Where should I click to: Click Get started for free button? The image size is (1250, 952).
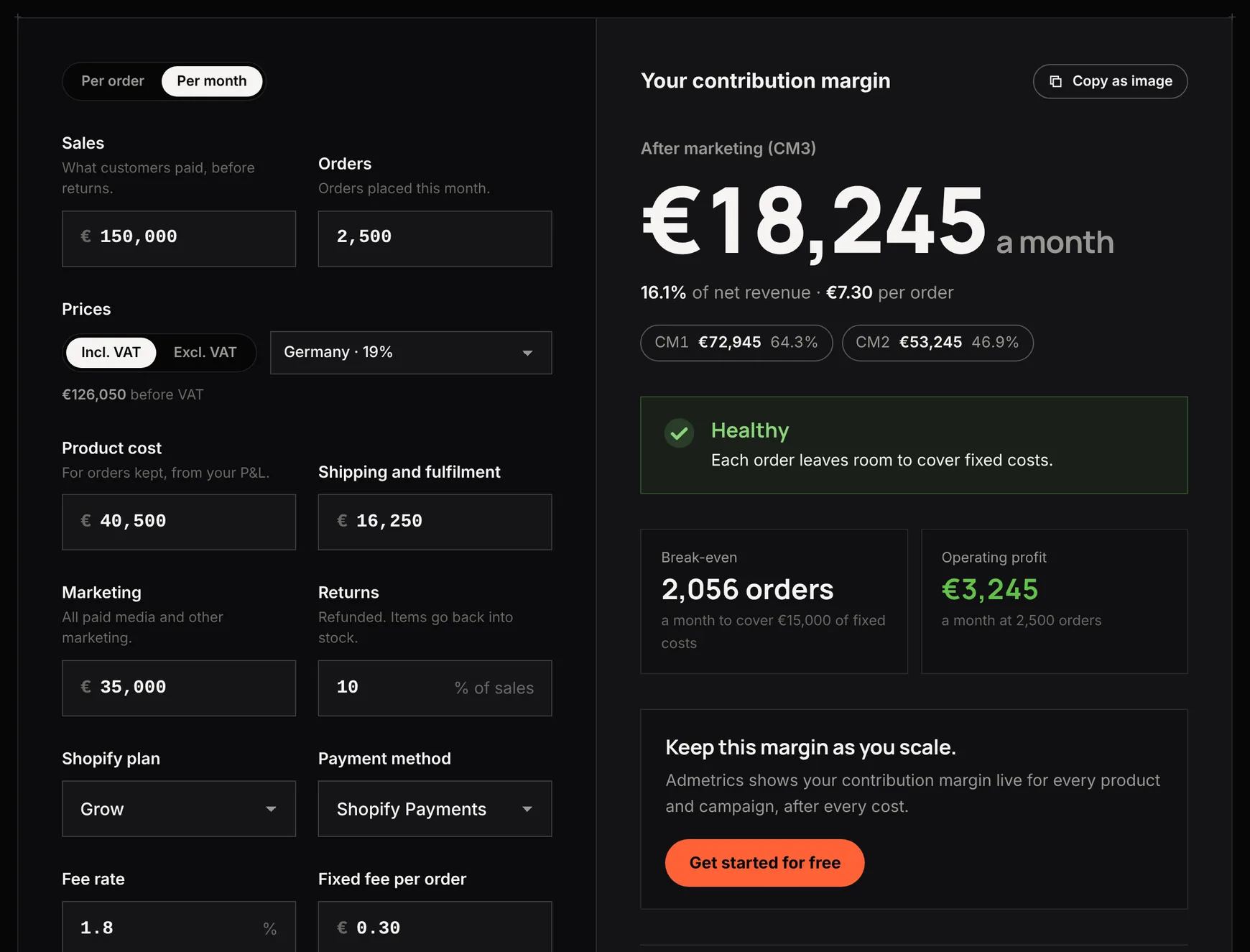[x=764, y=863]
